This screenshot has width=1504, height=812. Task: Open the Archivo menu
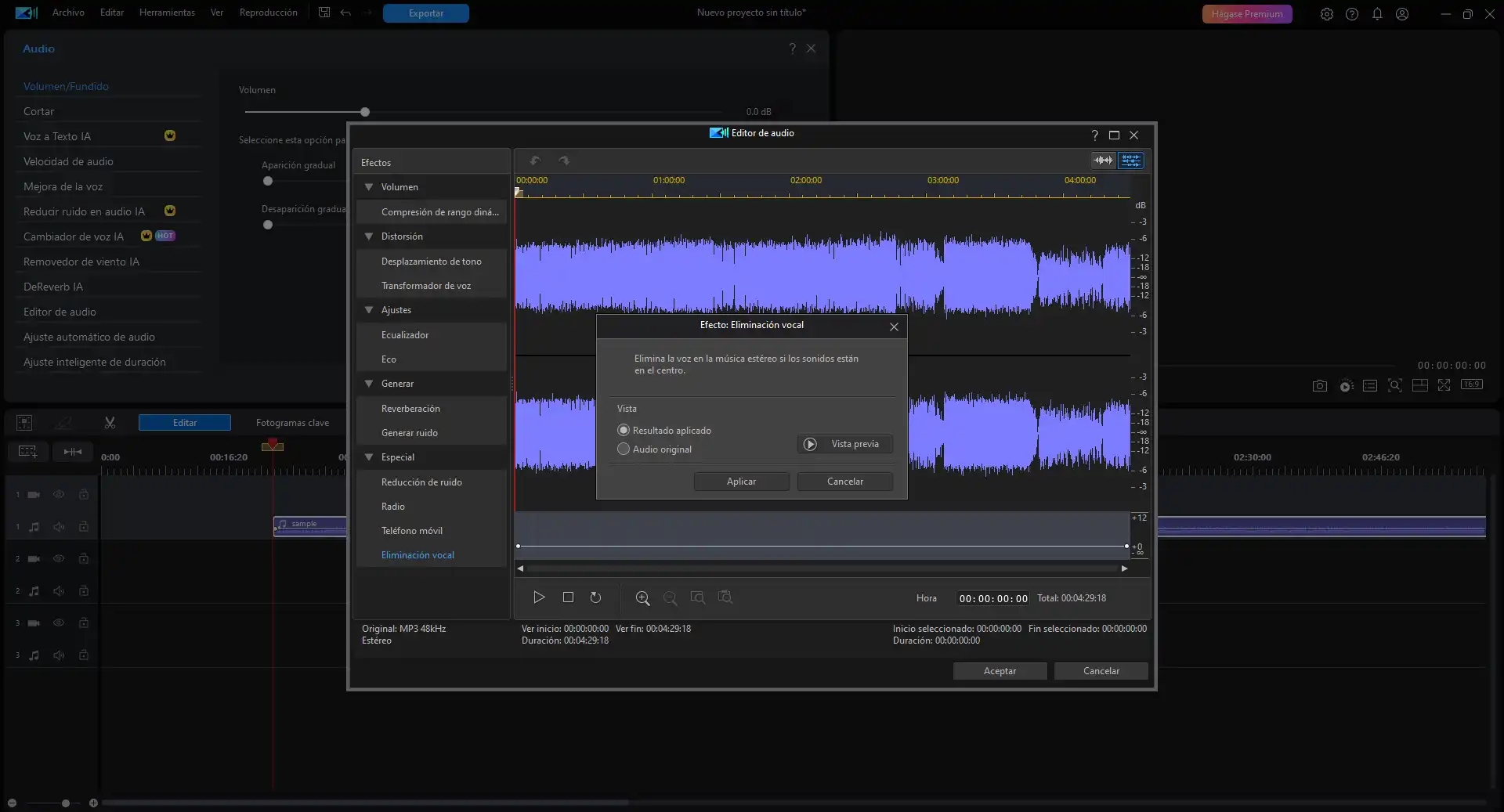pos(68,13)
